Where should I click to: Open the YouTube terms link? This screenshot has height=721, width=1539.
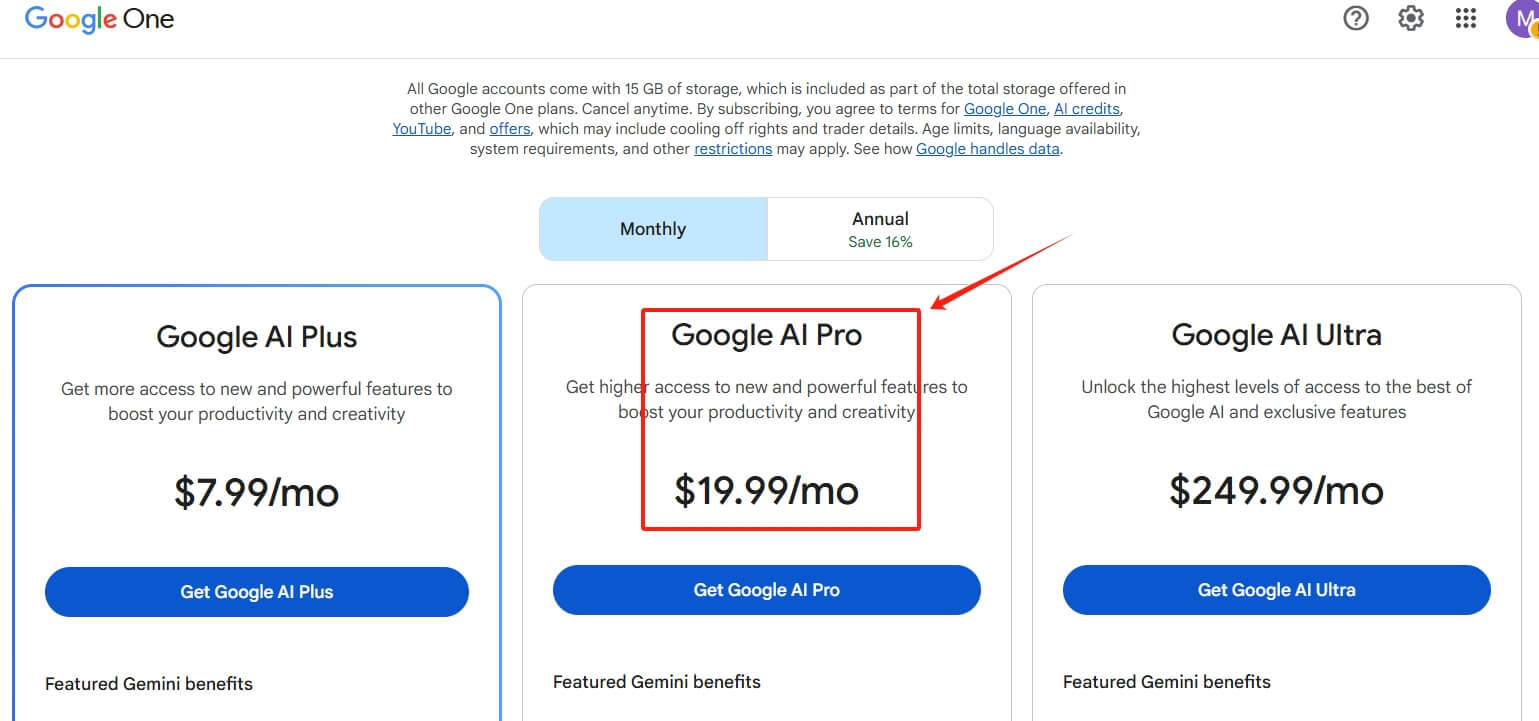coord(421,128)
